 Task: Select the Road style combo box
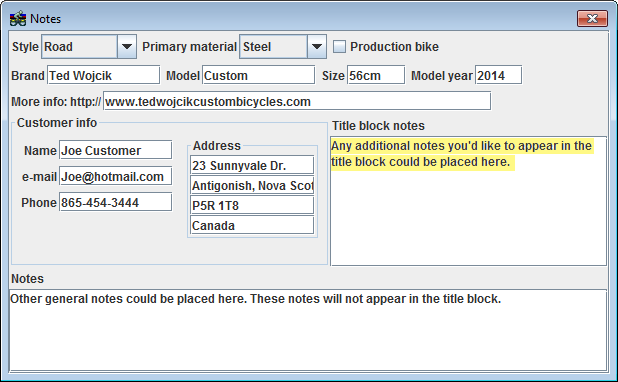coord(89,47)
